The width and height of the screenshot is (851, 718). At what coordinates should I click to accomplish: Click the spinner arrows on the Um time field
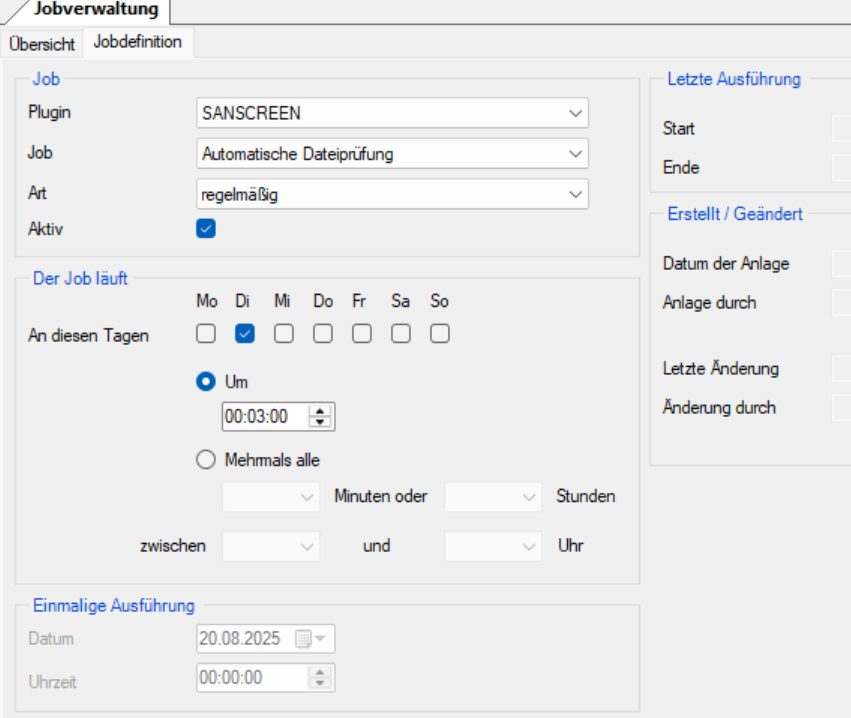[320, 417]
